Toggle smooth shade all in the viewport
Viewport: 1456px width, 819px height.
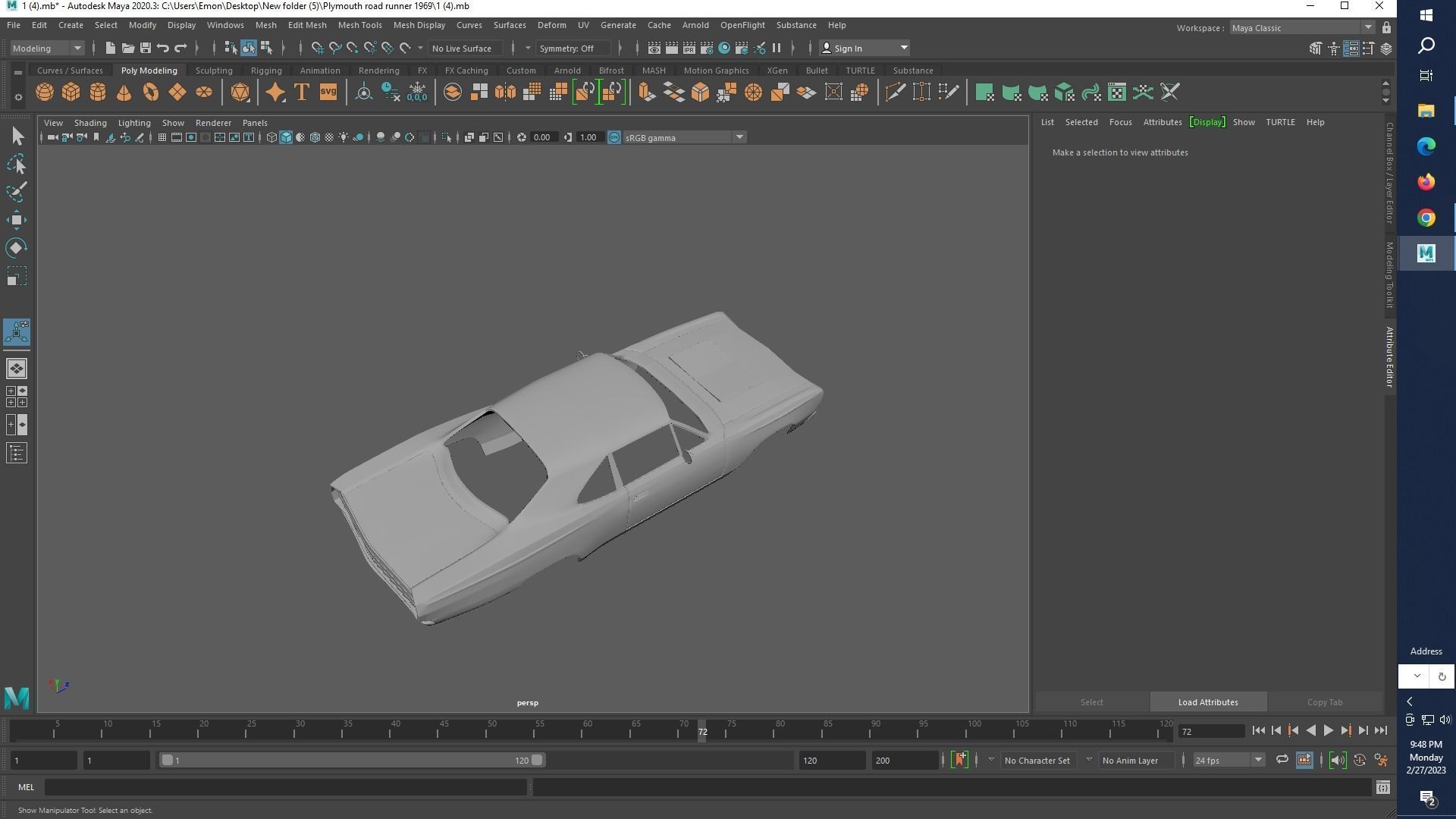point(286,137)
